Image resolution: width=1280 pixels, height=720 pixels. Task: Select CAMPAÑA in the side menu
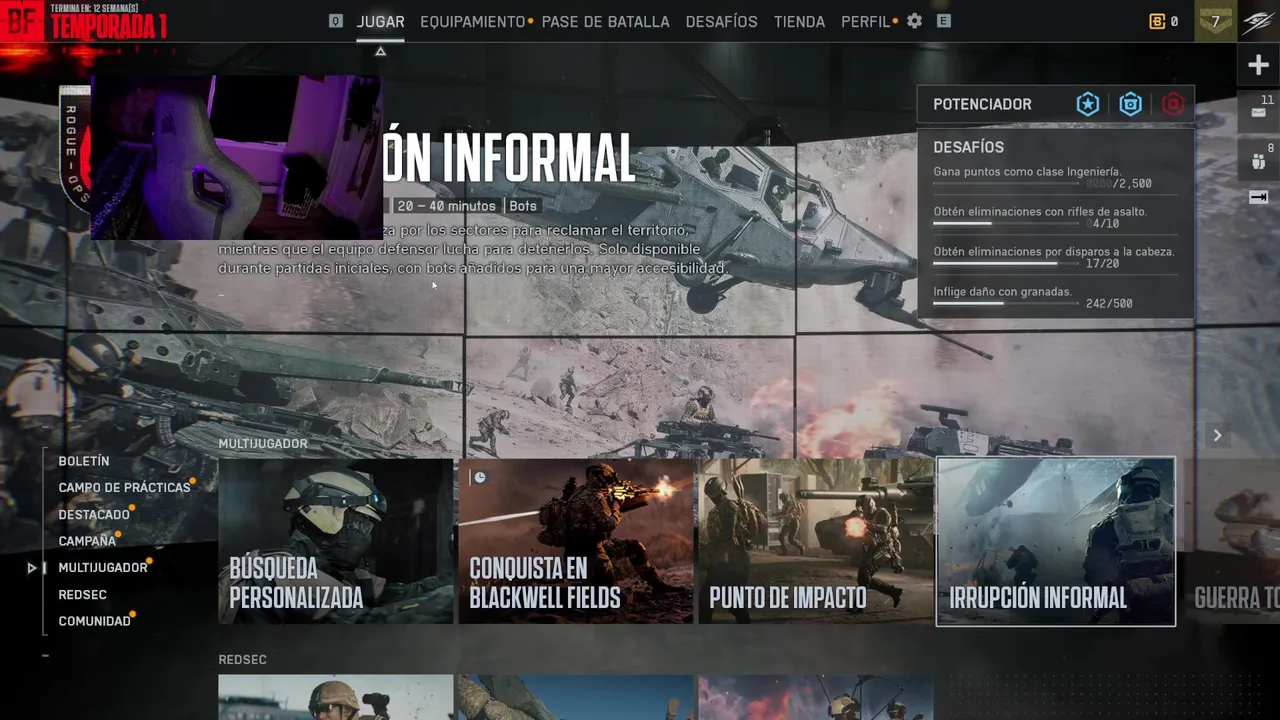pos(87,540)
